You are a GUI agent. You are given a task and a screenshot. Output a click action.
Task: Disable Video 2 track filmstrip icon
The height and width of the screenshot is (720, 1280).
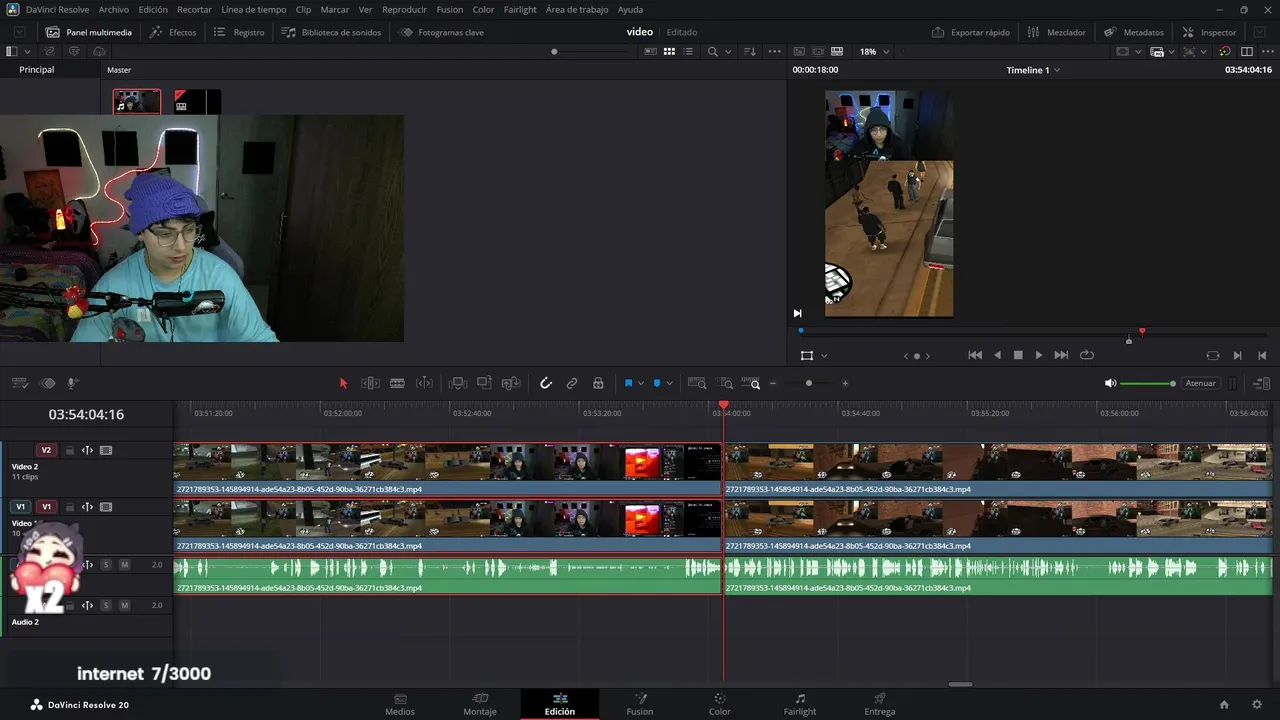point(106,450)
